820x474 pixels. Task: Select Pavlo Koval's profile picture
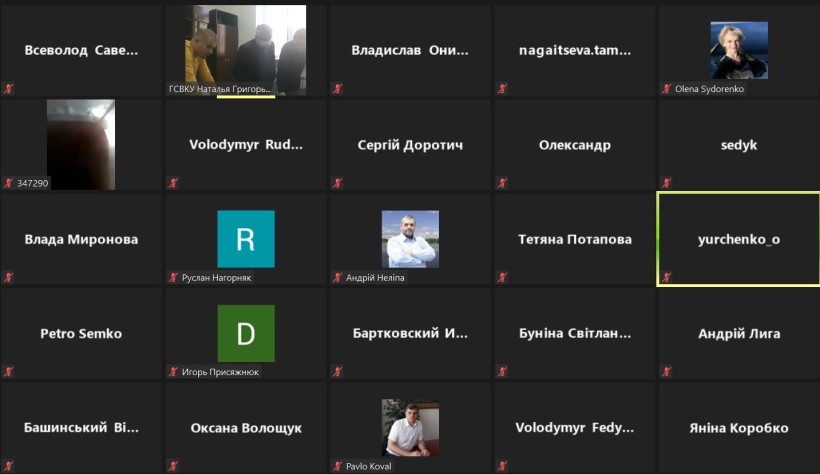[x=410, y=427]
